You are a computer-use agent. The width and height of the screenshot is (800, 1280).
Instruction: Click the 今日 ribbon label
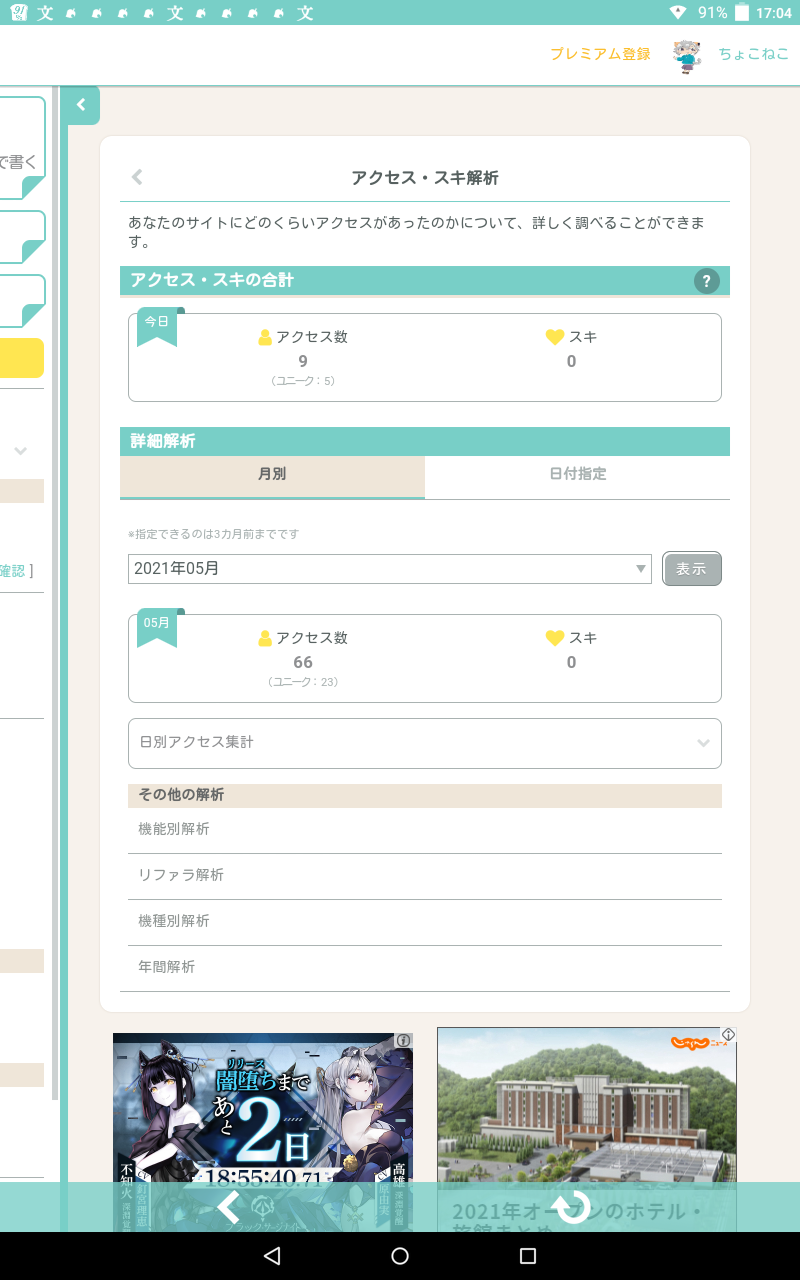pyautogui.click(x=157, y=324)
